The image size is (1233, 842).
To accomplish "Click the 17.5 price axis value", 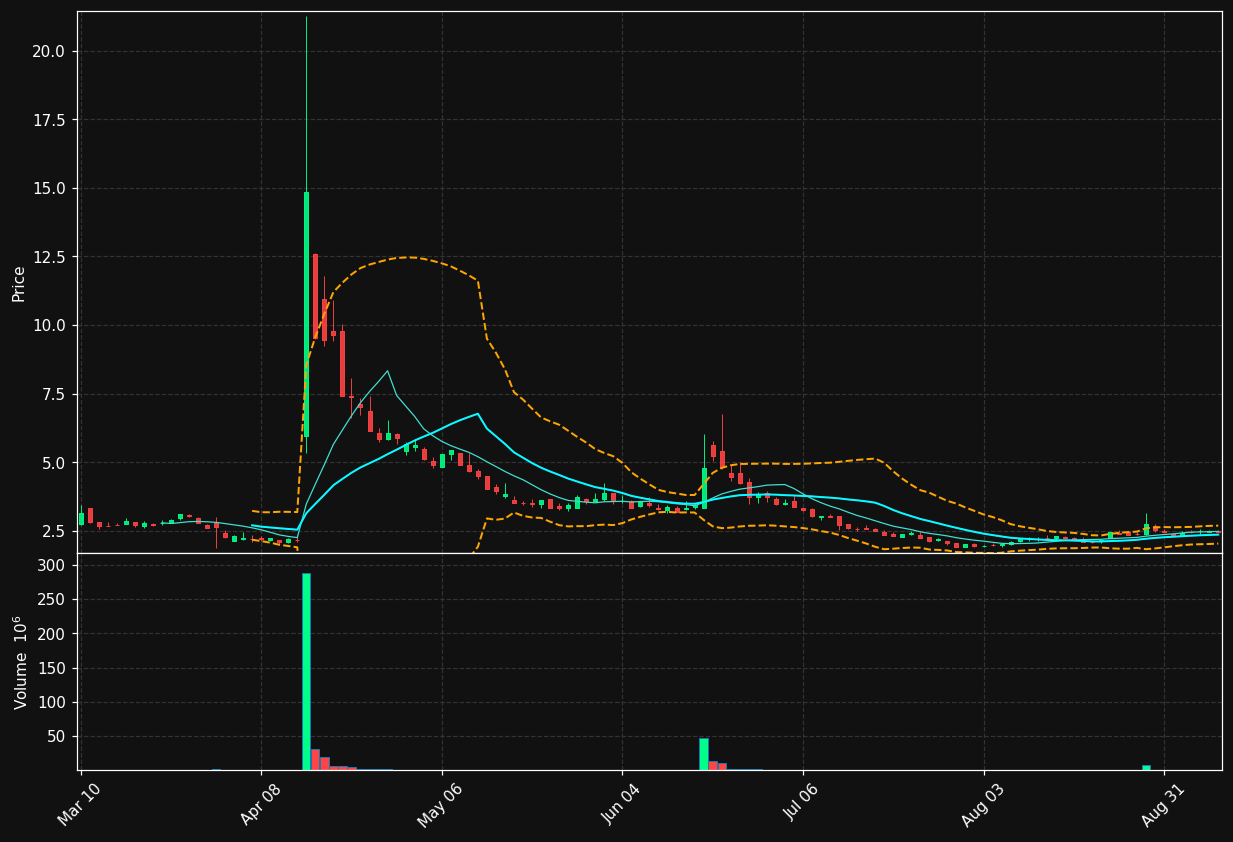I will (x=48, y=120).
